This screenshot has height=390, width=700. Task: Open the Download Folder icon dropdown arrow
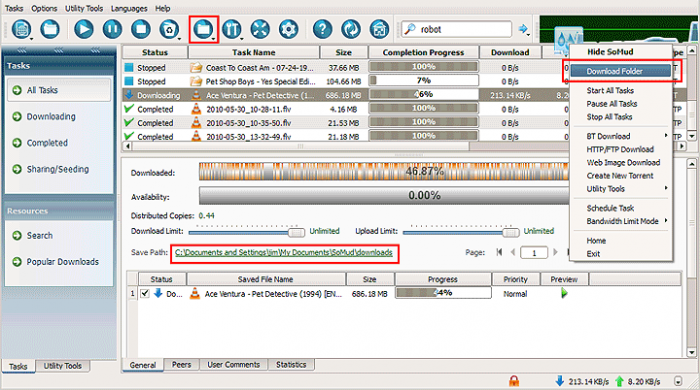213,39
